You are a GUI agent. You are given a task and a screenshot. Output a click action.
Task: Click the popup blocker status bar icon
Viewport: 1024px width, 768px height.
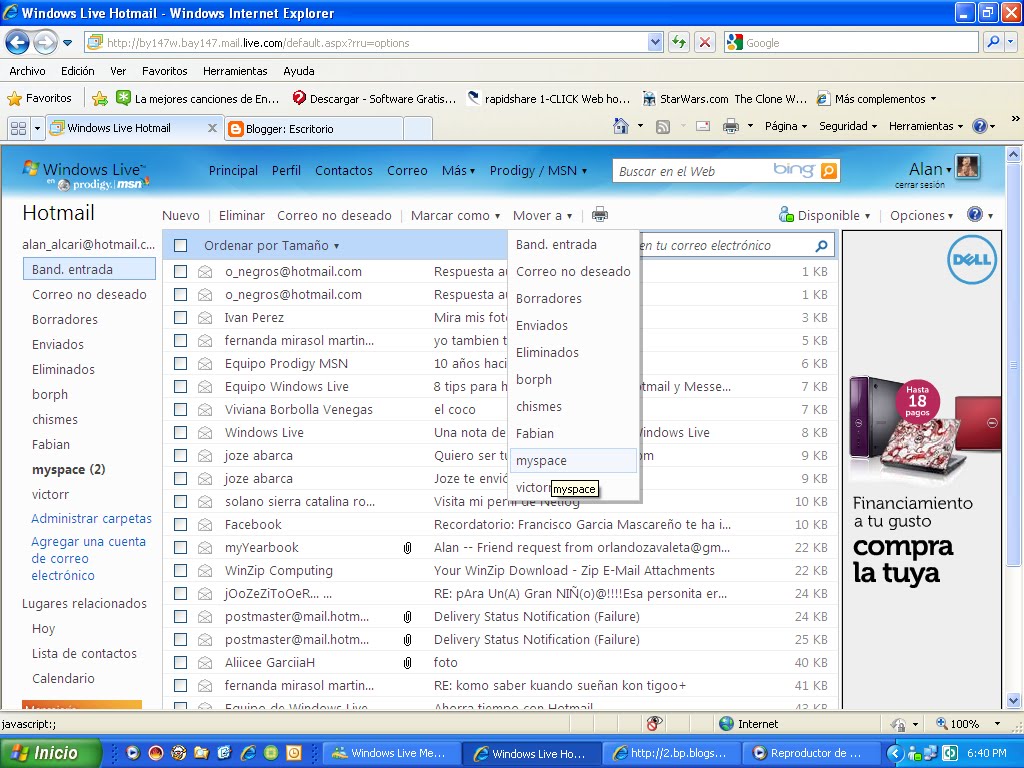click(654, 723)
